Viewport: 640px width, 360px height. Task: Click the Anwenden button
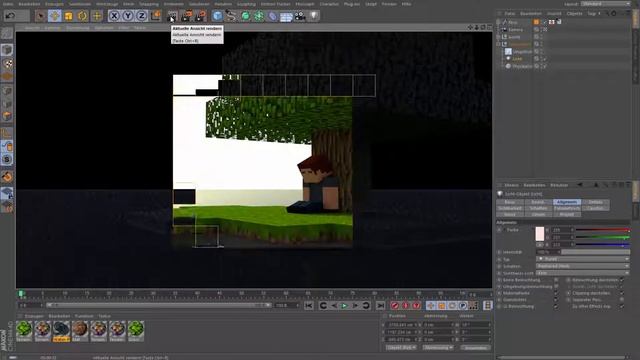coord(475,348)
